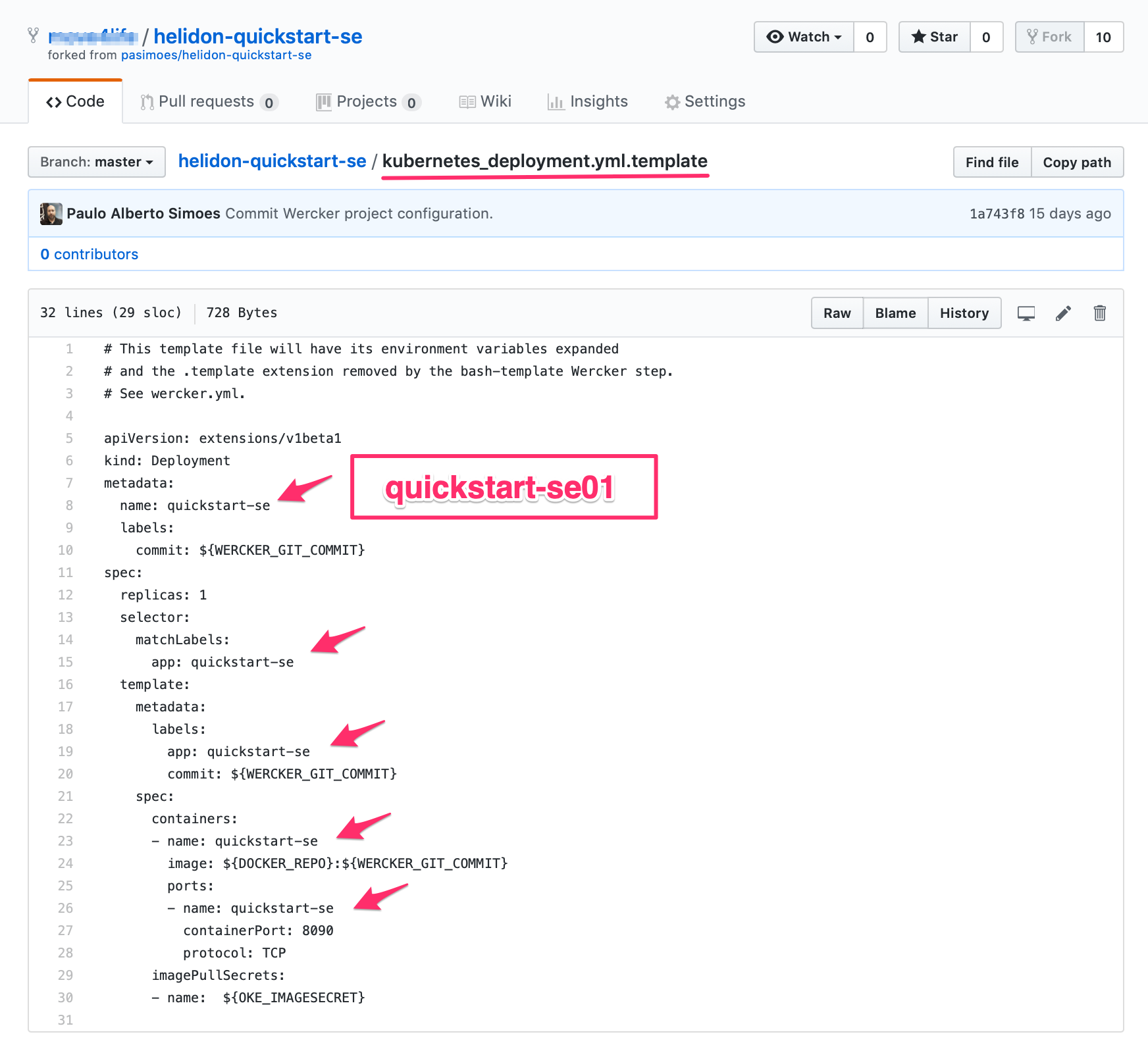Open the Settings tab
Viewport: 1148px width, 1049px height.
[x=705, y=101]
